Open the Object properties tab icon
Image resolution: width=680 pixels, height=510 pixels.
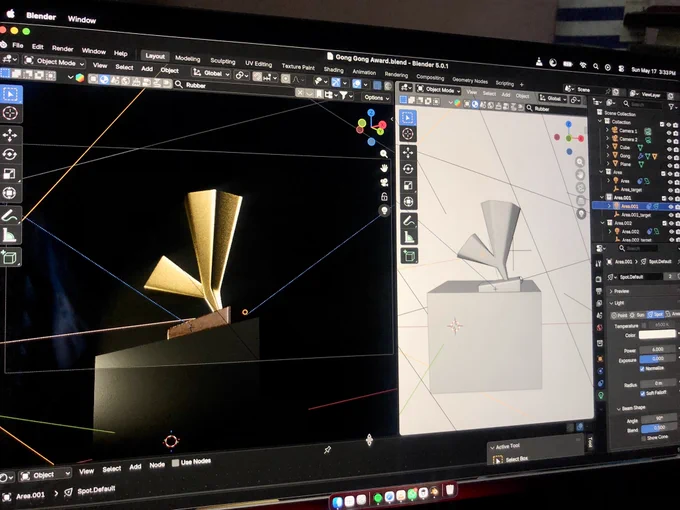coord(600,359)
